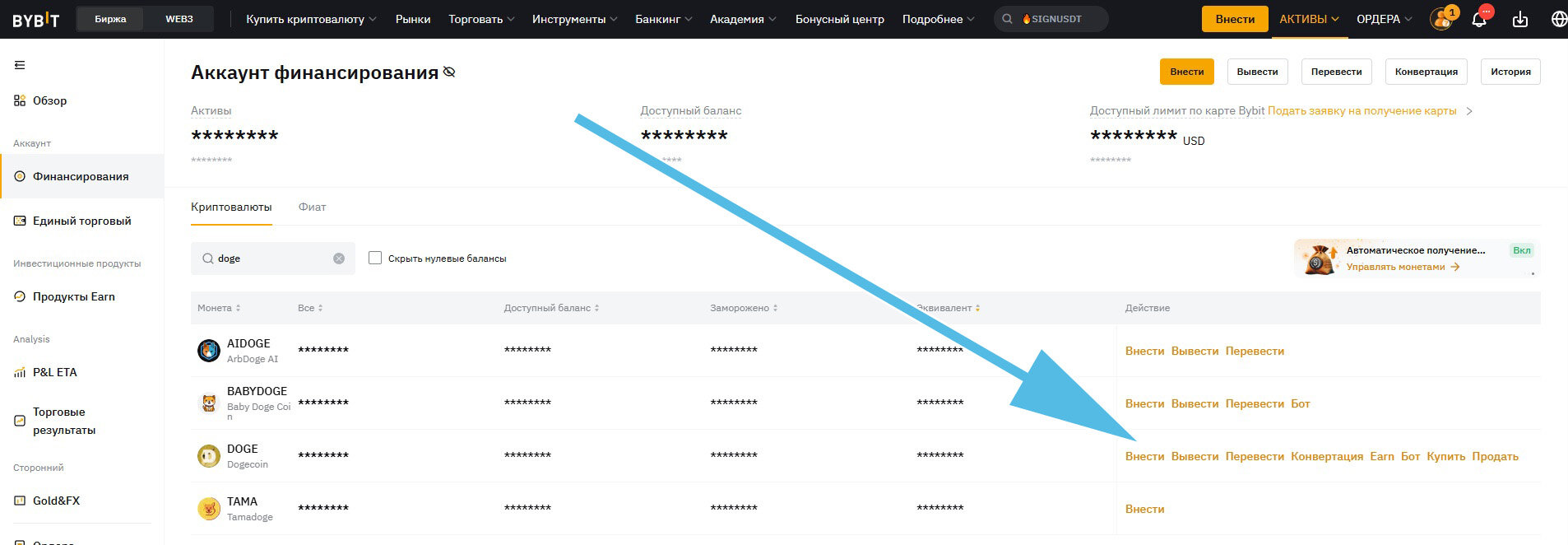Open История button

point(1511,72)
